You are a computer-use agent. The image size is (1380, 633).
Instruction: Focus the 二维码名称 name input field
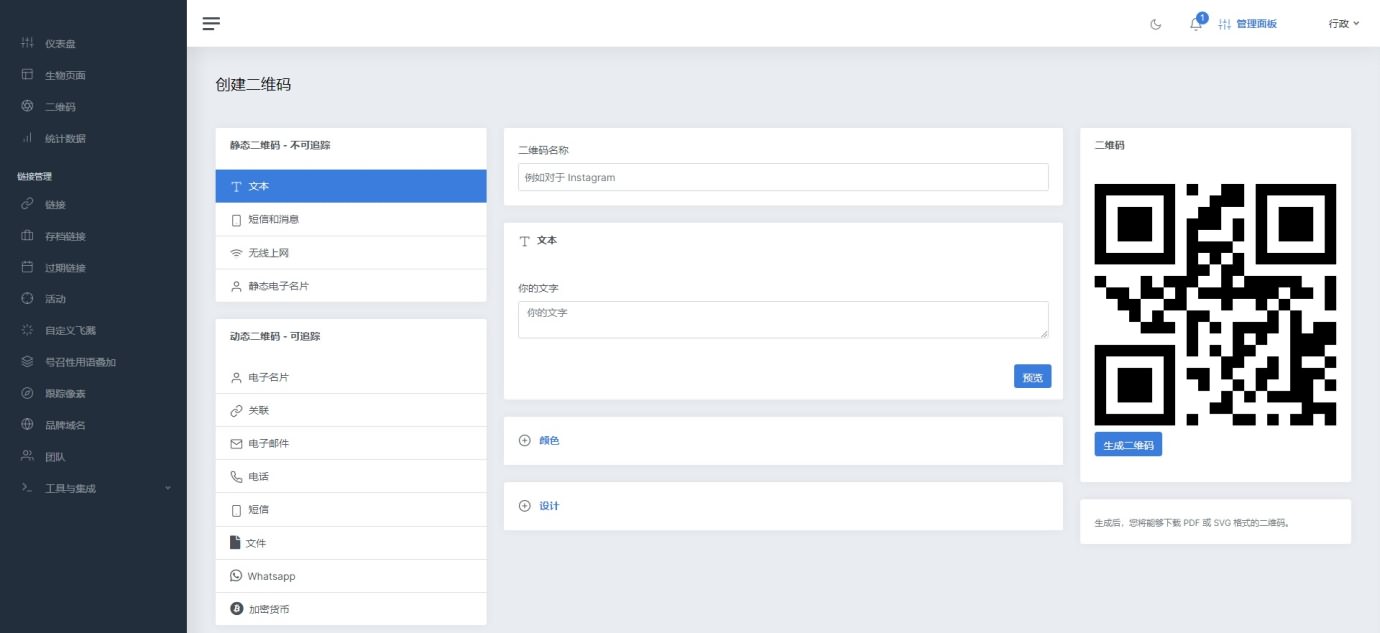[x=783, y=177]
